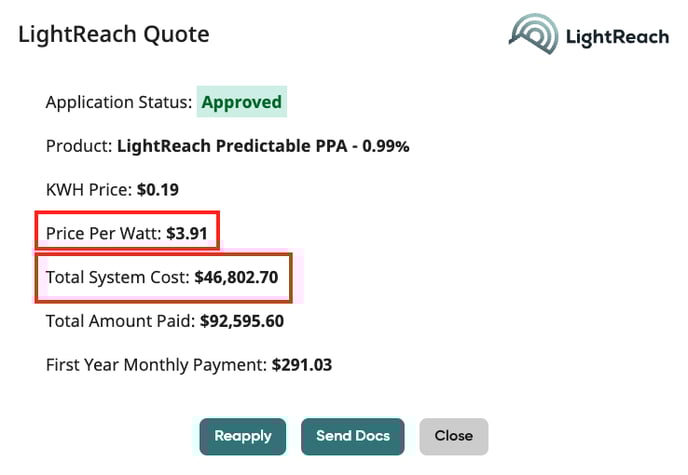The height and width of the screenshot is (475, 688).
Task: Click the Price Per Watt label
Action: (x=104, y=233)
